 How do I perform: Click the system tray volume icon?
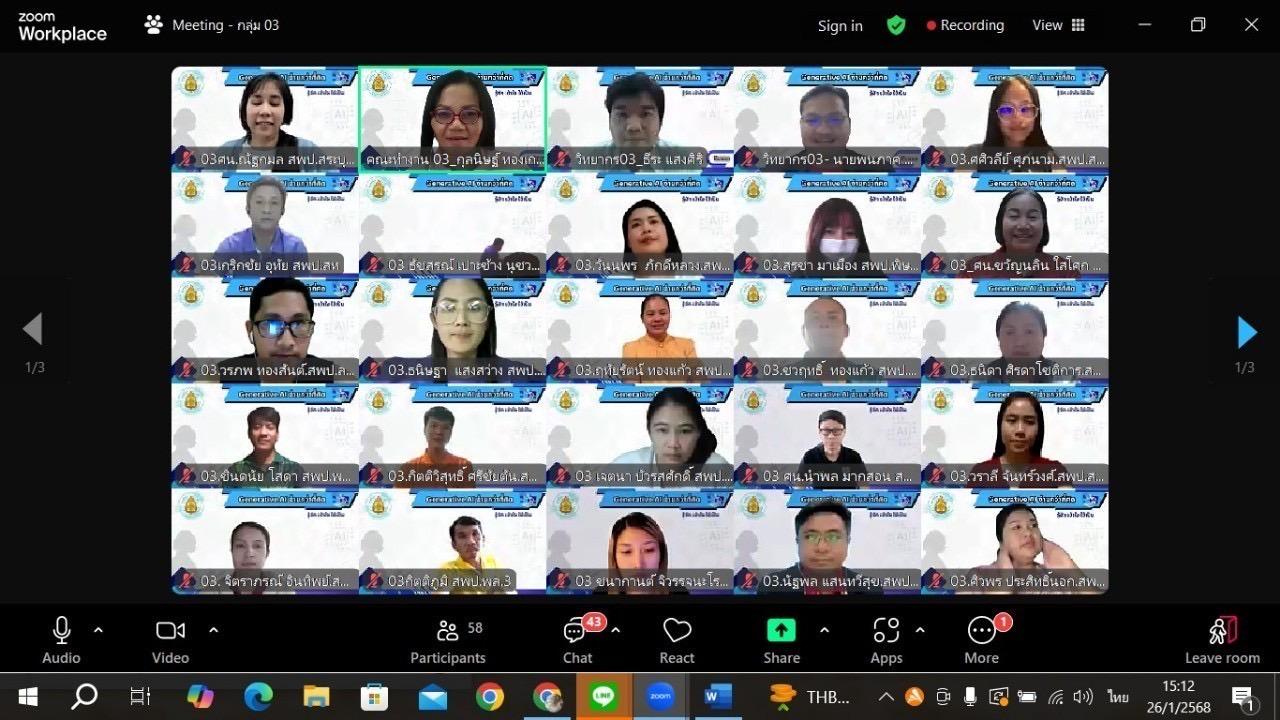coord(1083,696)
